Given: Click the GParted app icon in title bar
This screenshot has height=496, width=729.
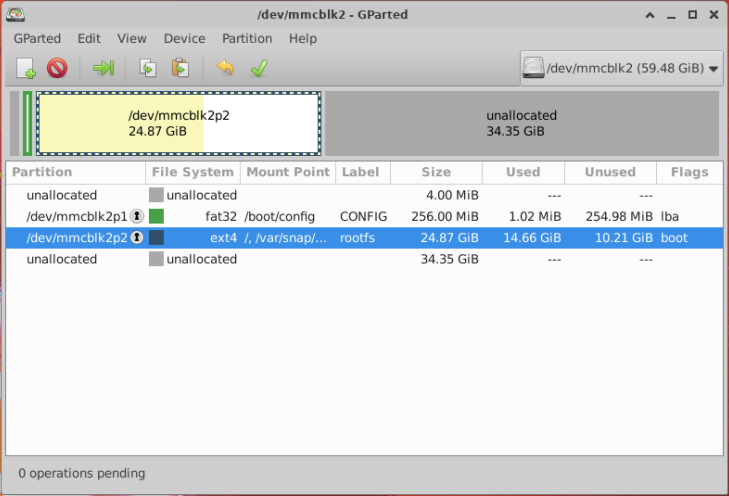Looking at the screenshot, I should pos(15,14).
